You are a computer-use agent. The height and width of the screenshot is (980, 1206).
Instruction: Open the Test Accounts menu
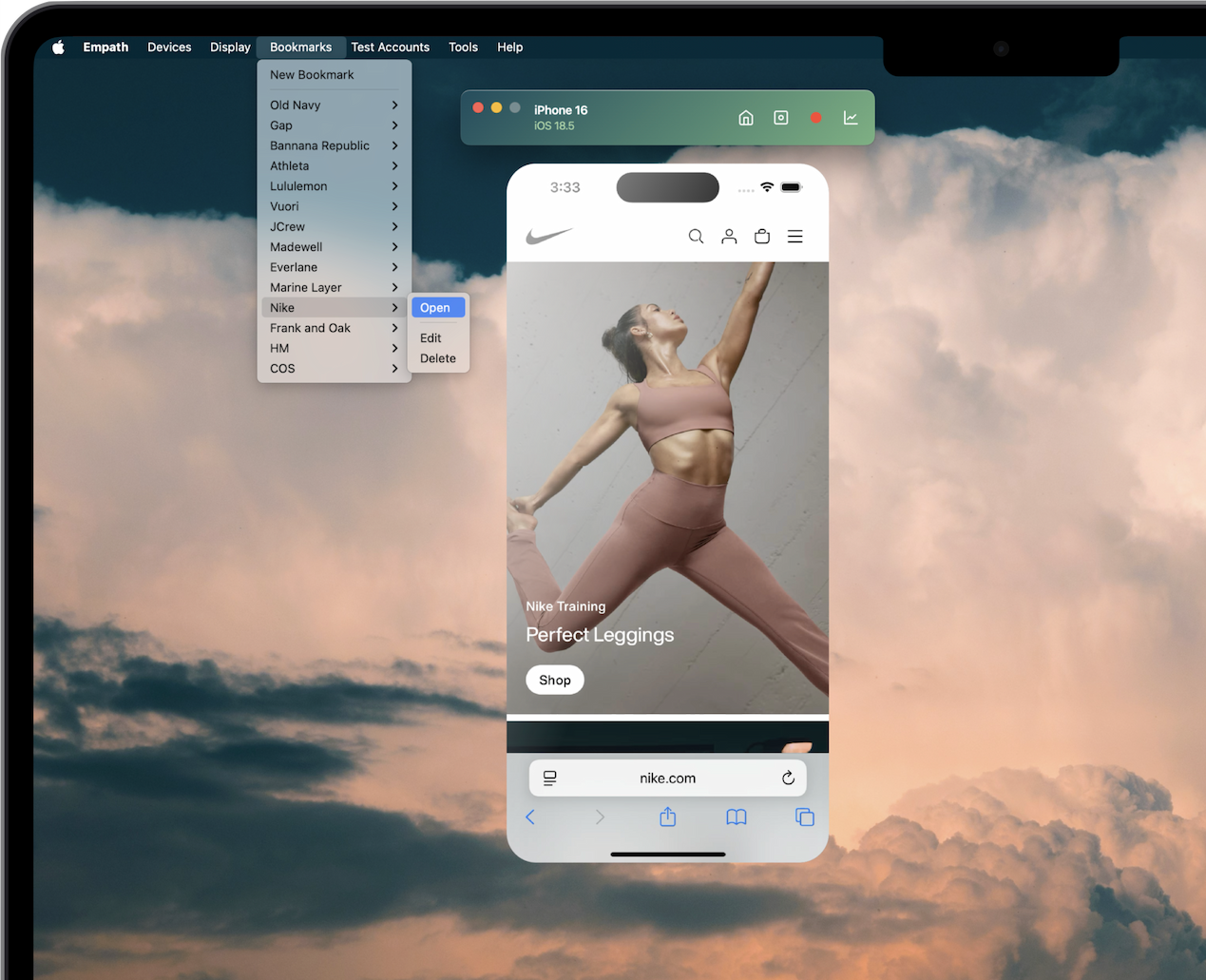391,47
